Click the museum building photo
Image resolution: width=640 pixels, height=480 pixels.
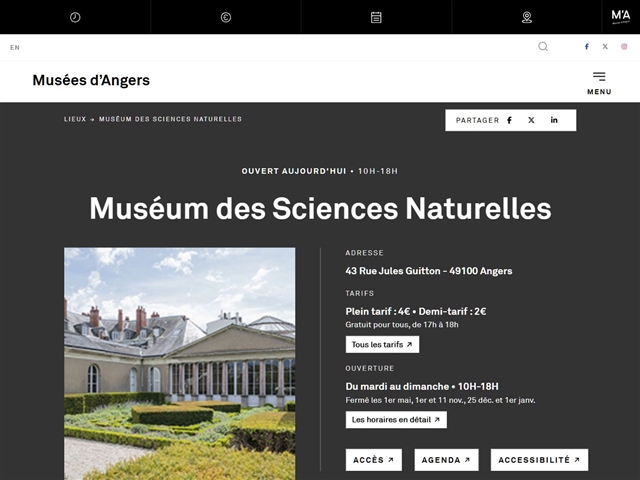coord(180,364)
